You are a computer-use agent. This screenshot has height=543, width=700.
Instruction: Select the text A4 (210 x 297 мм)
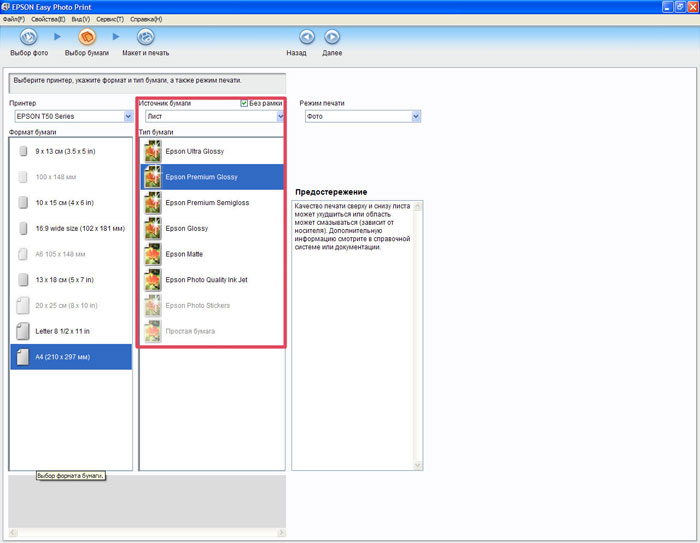click(x=62, y=357)
